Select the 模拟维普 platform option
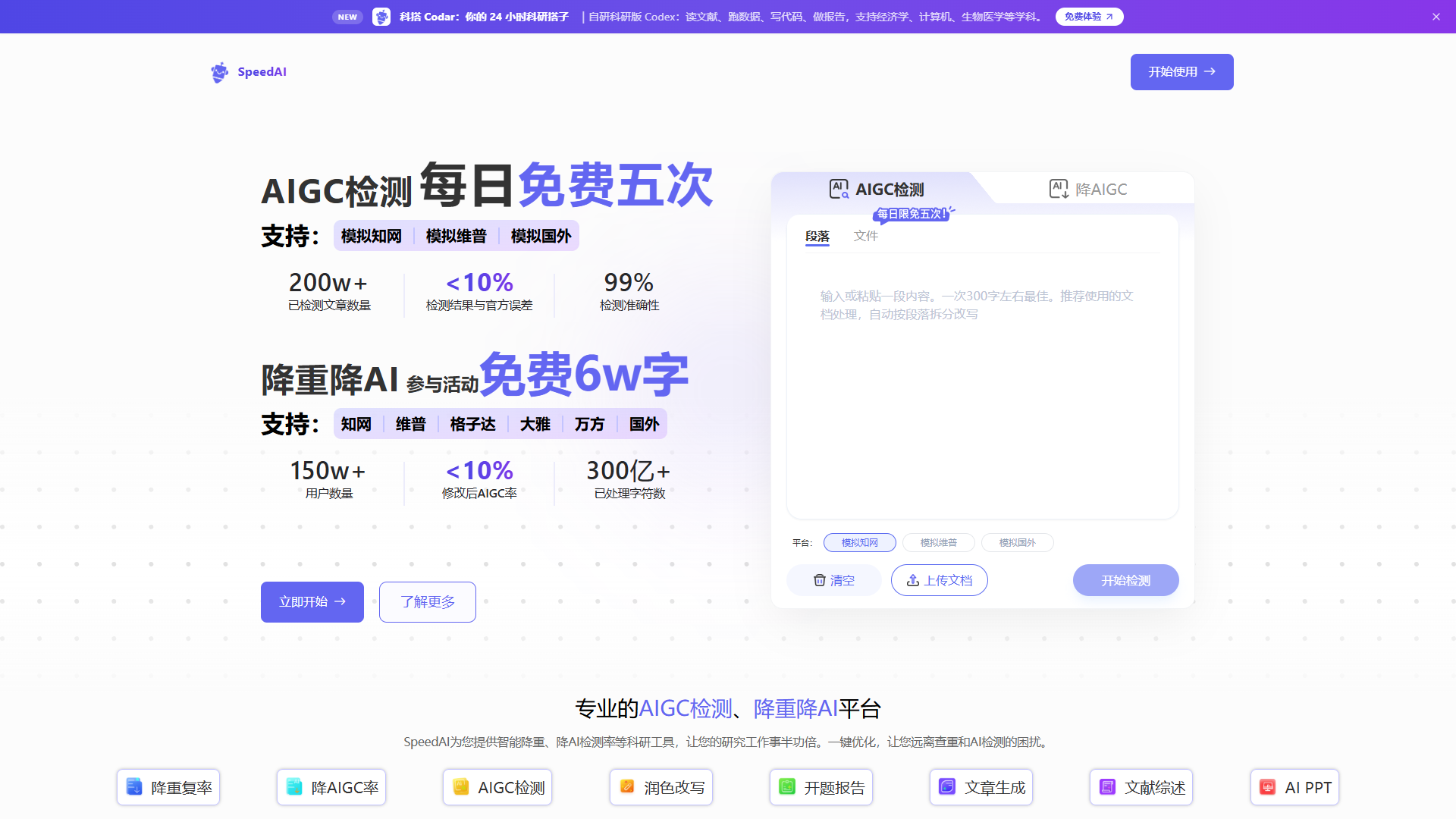1456x819 pixels. [939, 543]
